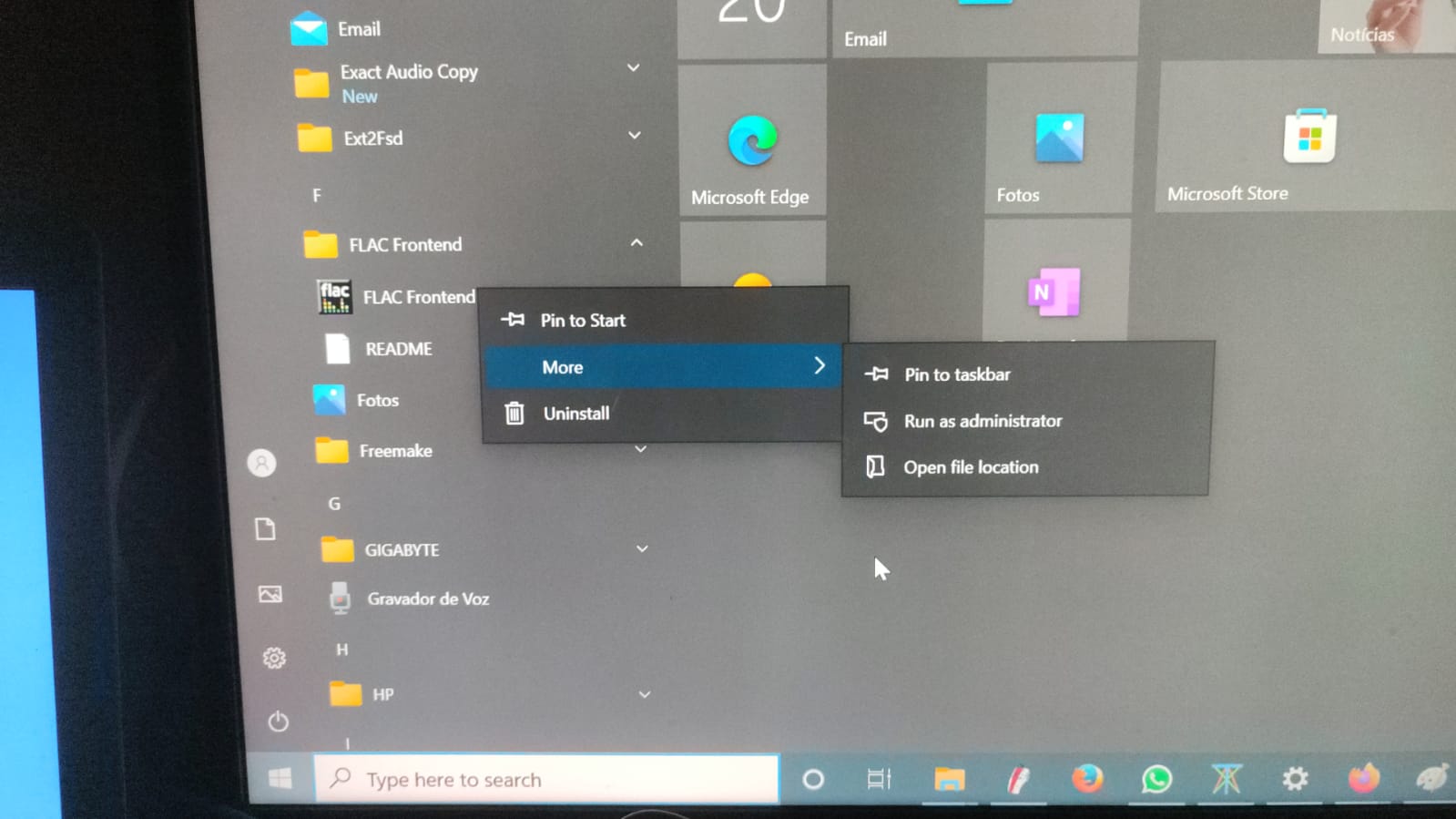This screenshot has width=1456, height=819.
Task: Click the Windows Start button
Action: pyautogui.click(x=280, y=778)
